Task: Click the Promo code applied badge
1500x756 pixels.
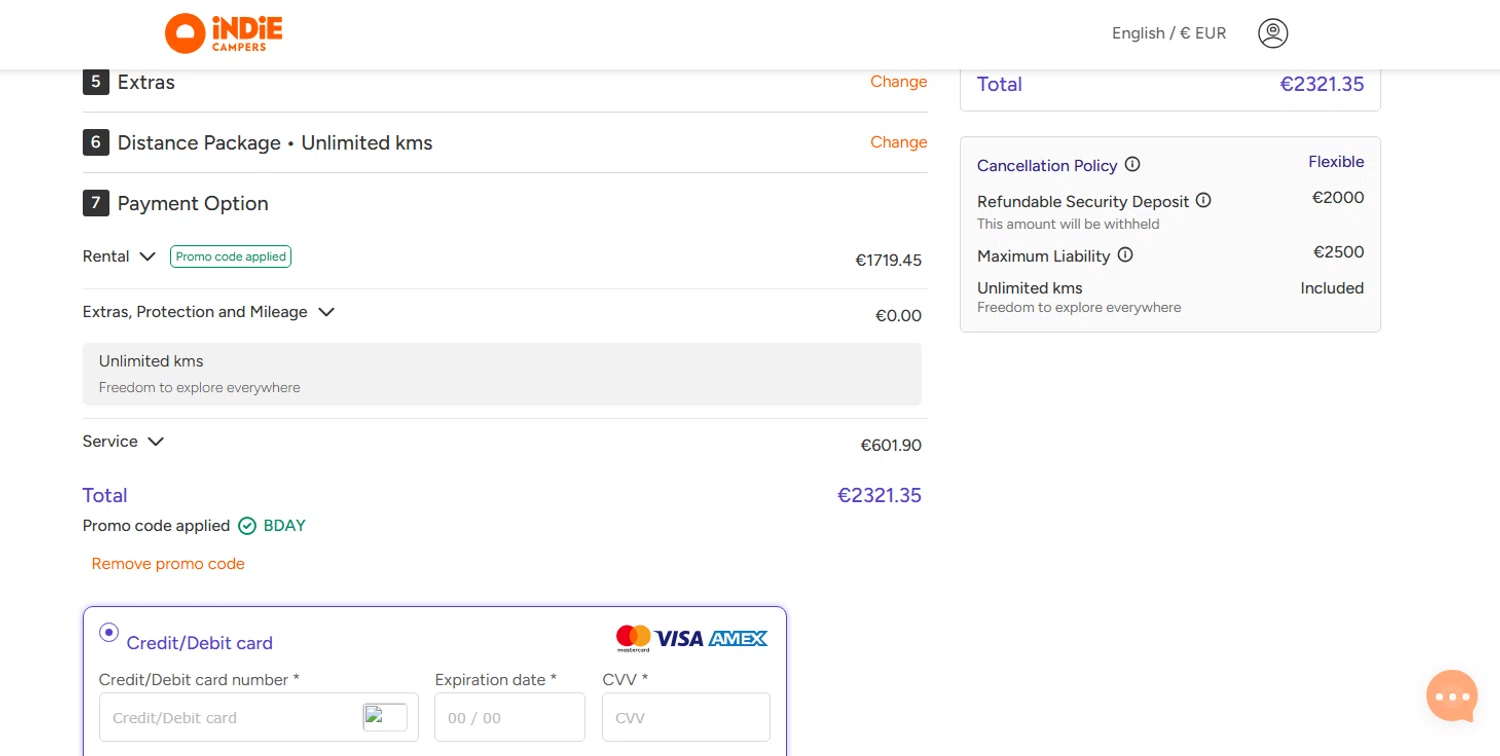Action: [x=231, y=256]
